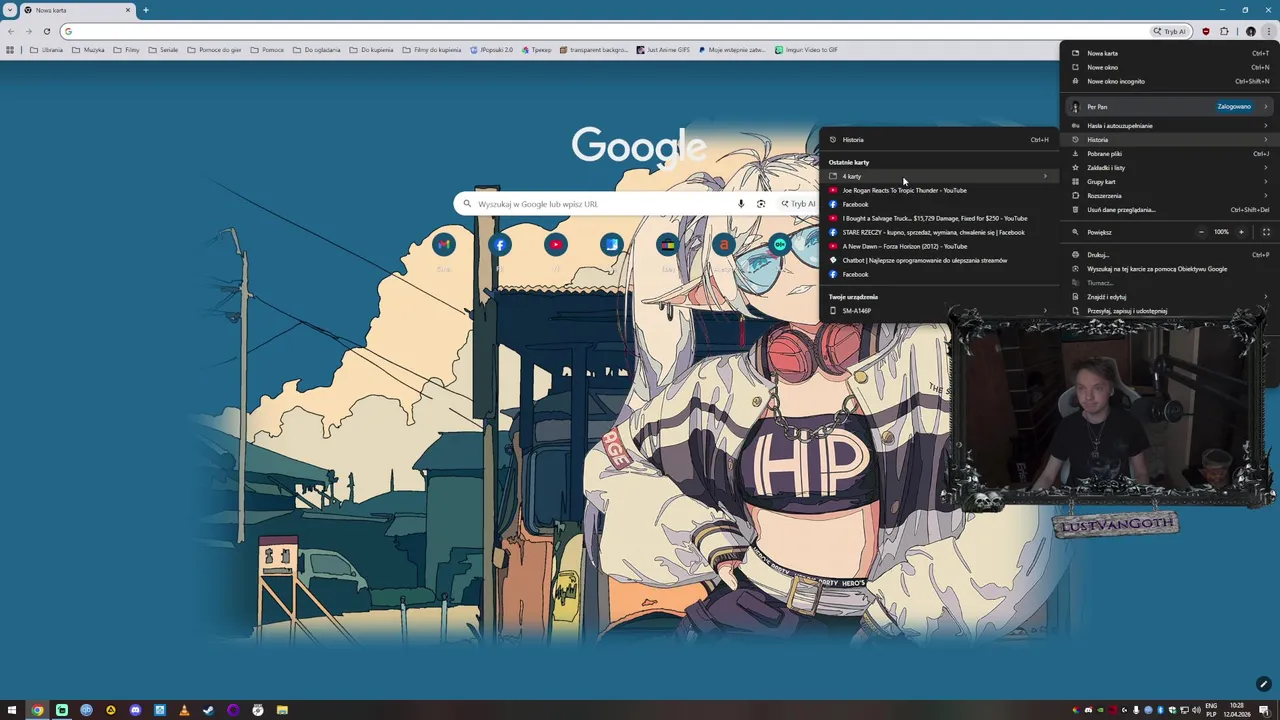Open Przesyłaj, zapisuj i udostępniaj entry
The height and width of the screenshot is (720, 1280).
click(x=1169, y=311)
